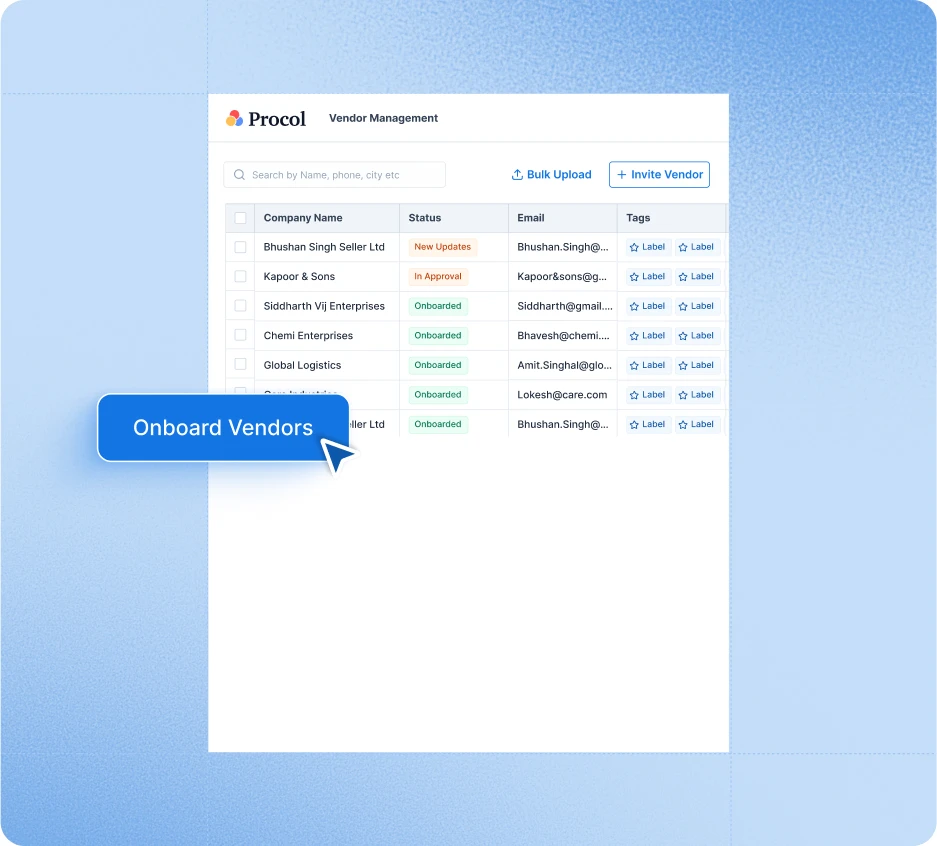Click second star Label tag for Global Logistics
The width and height of the screenshot is (937, 846).
coord(696,365)
